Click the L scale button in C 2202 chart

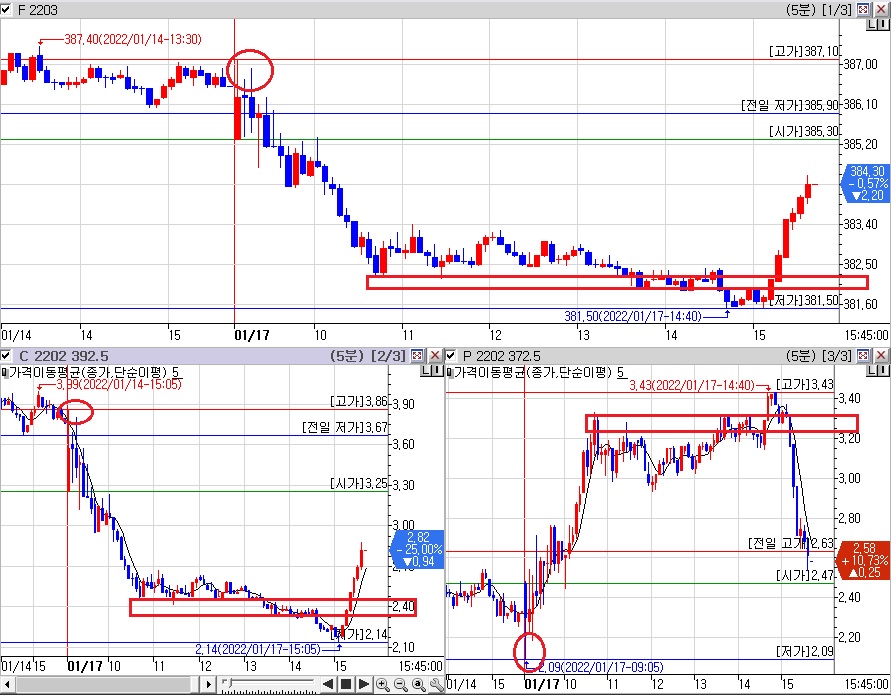(x=427, y=371)
